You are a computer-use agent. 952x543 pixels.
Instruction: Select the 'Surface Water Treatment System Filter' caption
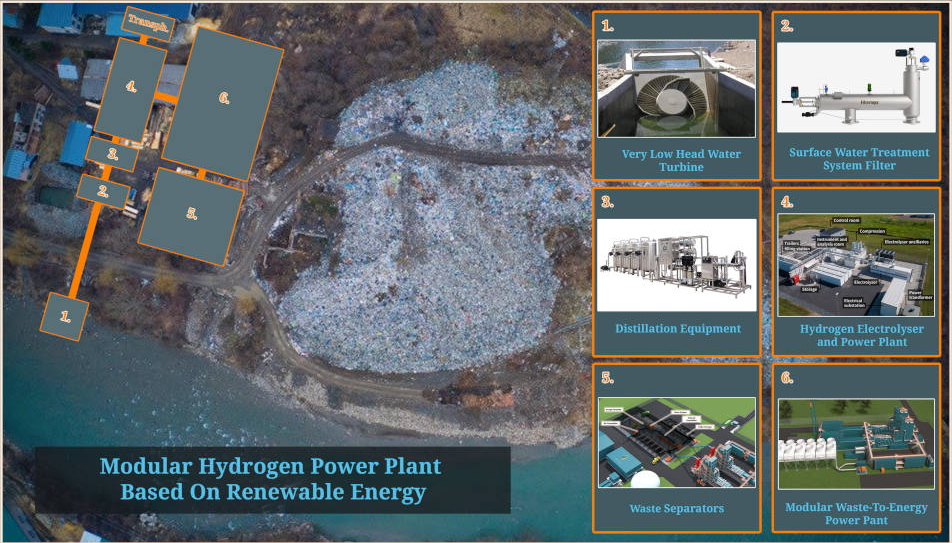pyautogui.click(x=859, y=159)
